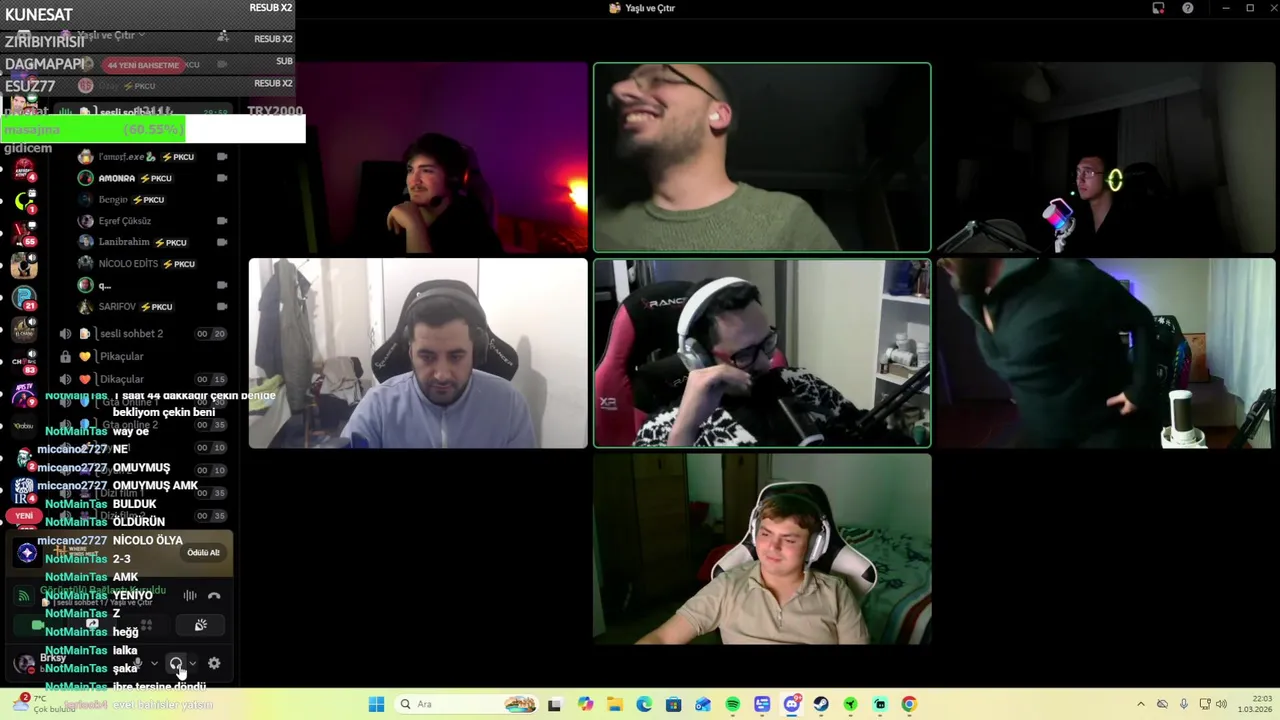Open server with badge 55 in sidebar

(x=24, y=232)
